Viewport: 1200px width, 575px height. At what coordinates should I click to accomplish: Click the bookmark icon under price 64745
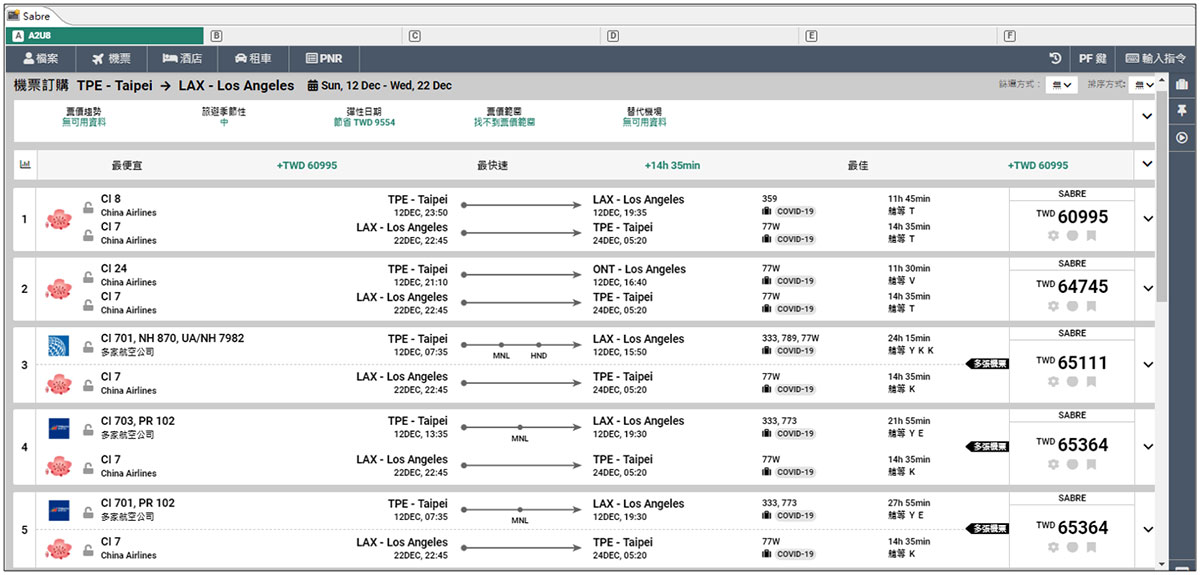click(x=1091, y=306)
